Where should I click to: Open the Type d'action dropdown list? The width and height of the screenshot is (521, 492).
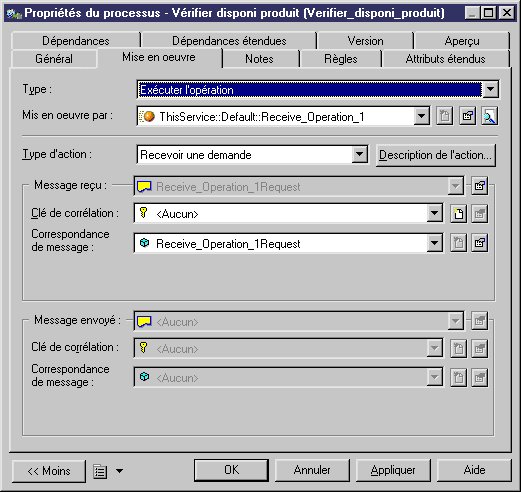(x=359, y=155)
